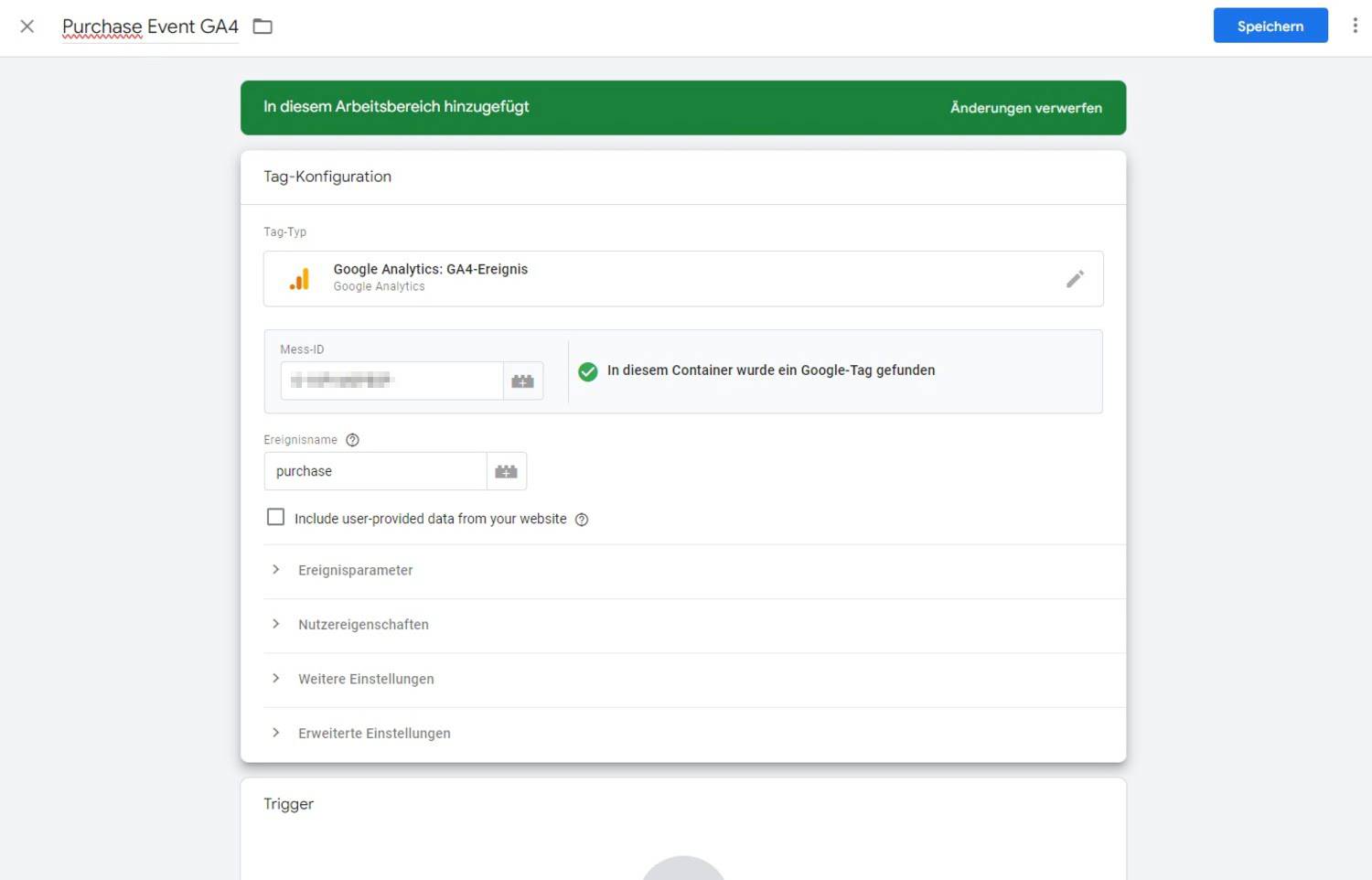Screen dimensions: 1372x880
Task: Click the Tag-Konfiguration heading
Action: point(327,177)
